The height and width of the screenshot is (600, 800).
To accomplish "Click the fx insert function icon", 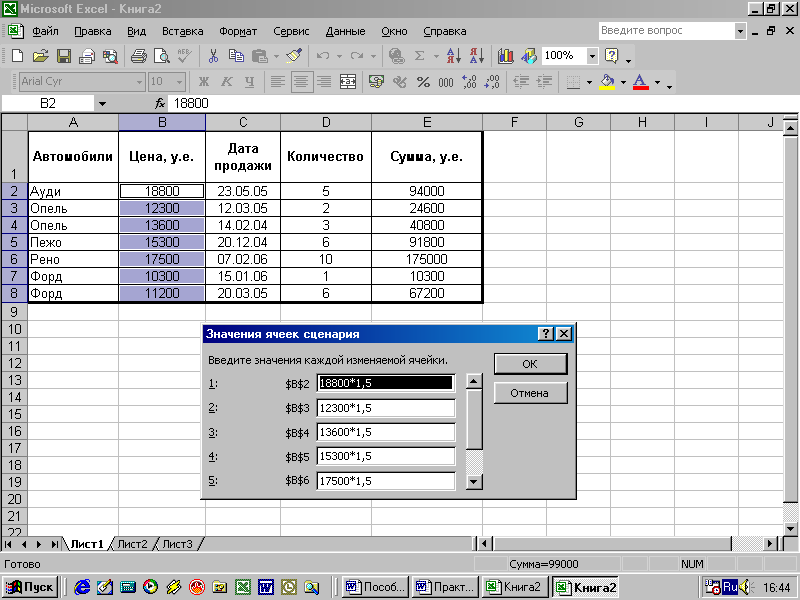I will (160, 104).
